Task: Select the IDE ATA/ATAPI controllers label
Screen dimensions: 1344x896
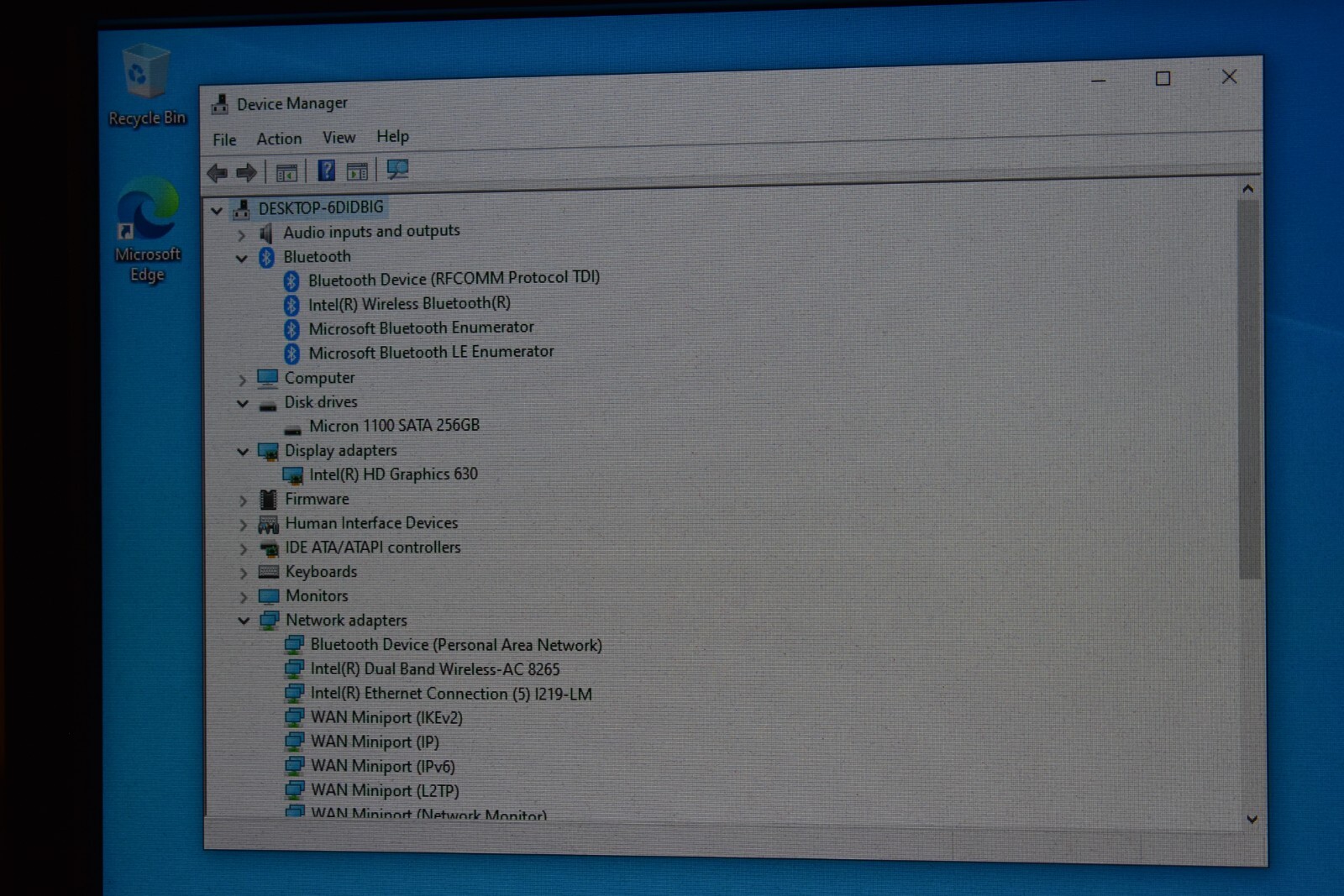Action: point(373,548)
